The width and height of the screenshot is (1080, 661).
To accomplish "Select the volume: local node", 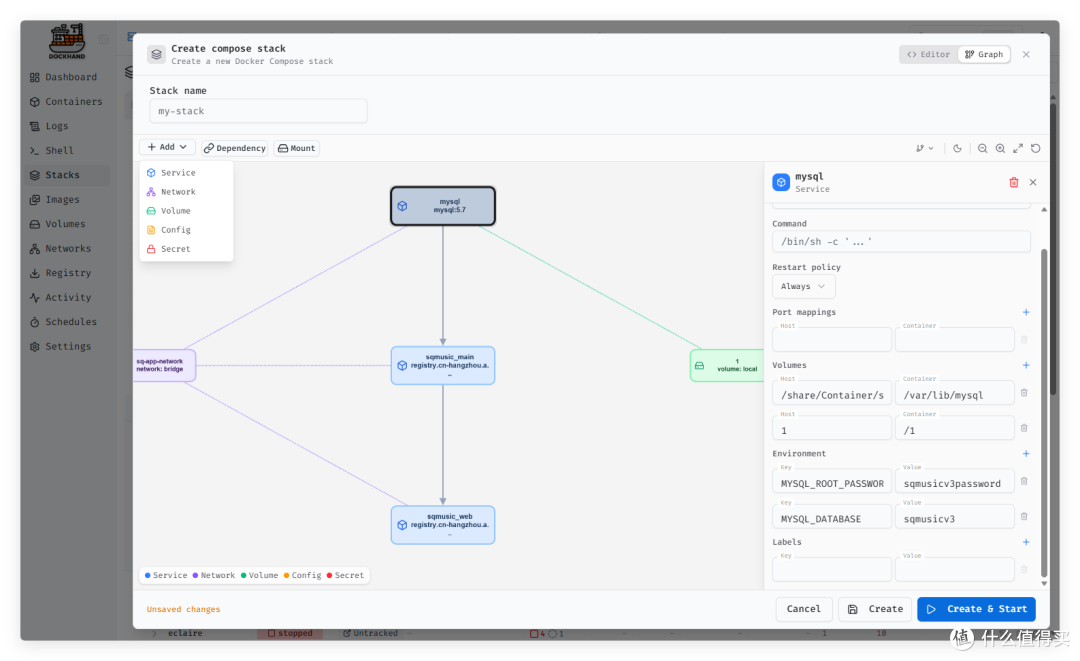I will 727,366.
